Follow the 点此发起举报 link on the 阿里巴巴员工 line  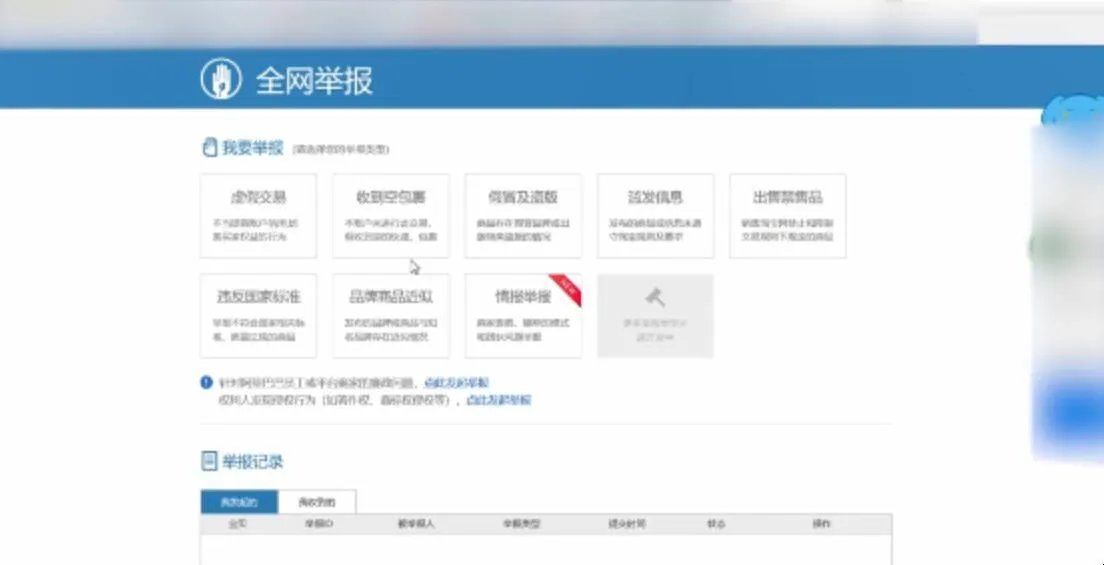click(x=456, y=383)
